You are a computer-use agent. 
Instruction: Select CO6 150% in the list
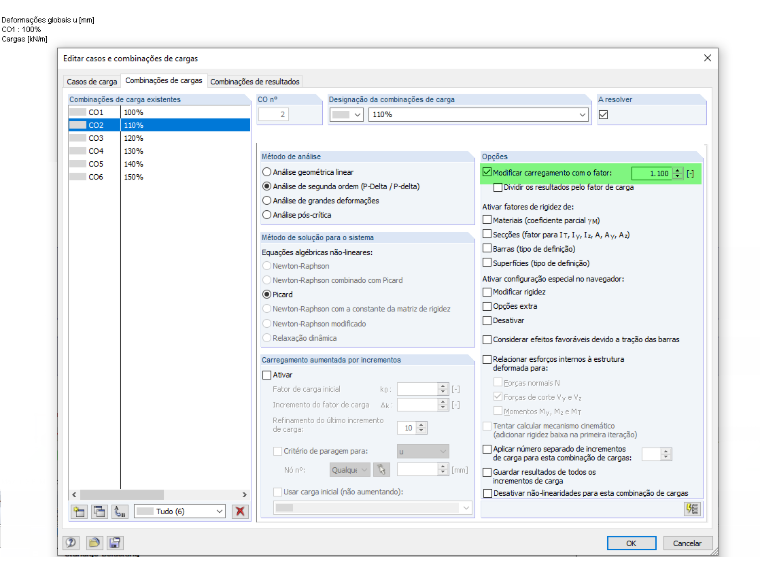pos(159,177)
